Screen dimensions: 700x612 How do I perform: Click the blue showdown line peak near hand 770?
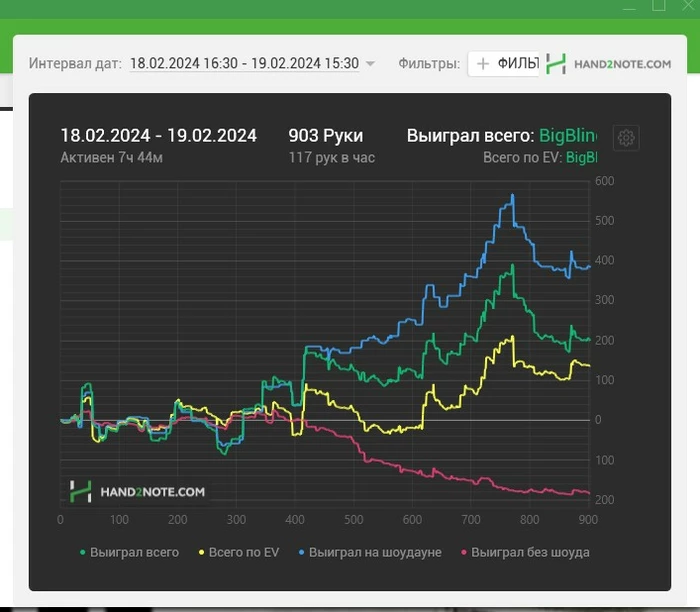click(512, 195)
